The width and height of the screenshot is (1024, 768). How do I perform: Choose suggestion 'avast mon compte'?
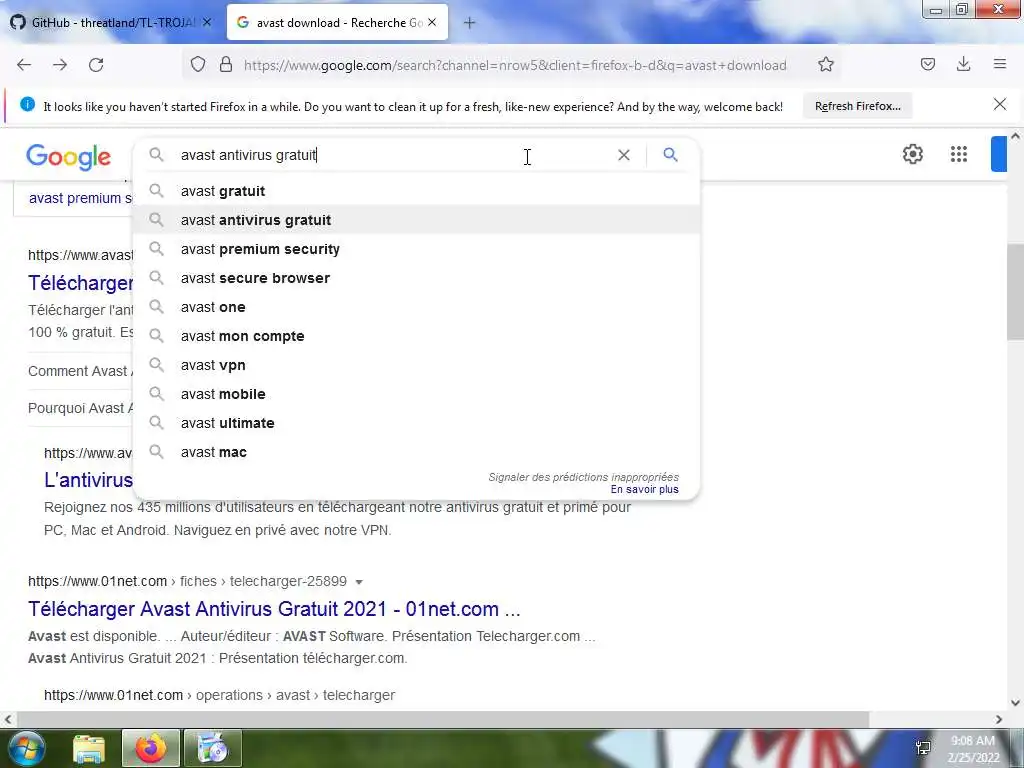click(x=417, y=336)
